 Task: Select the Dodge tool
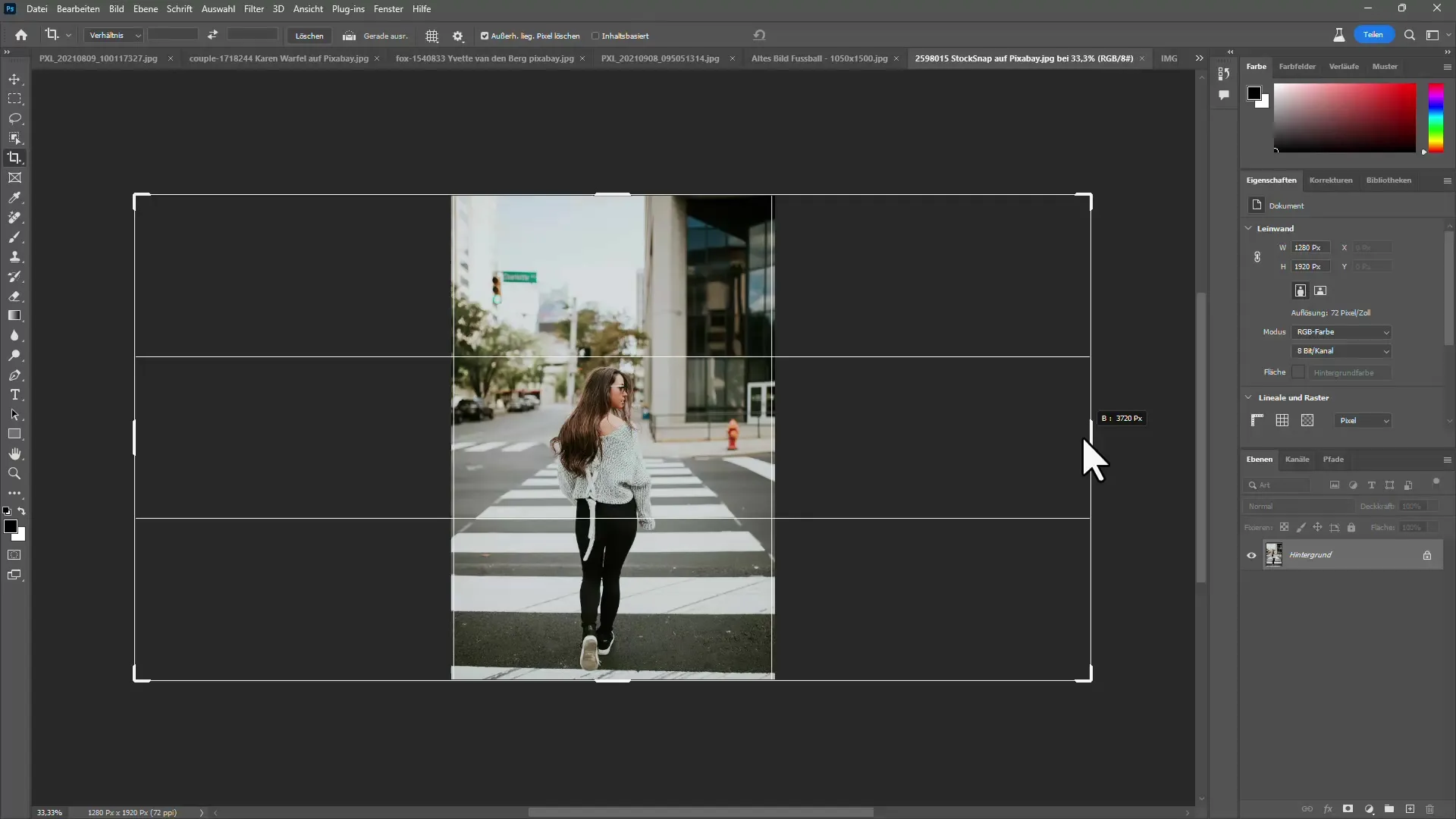14,355
